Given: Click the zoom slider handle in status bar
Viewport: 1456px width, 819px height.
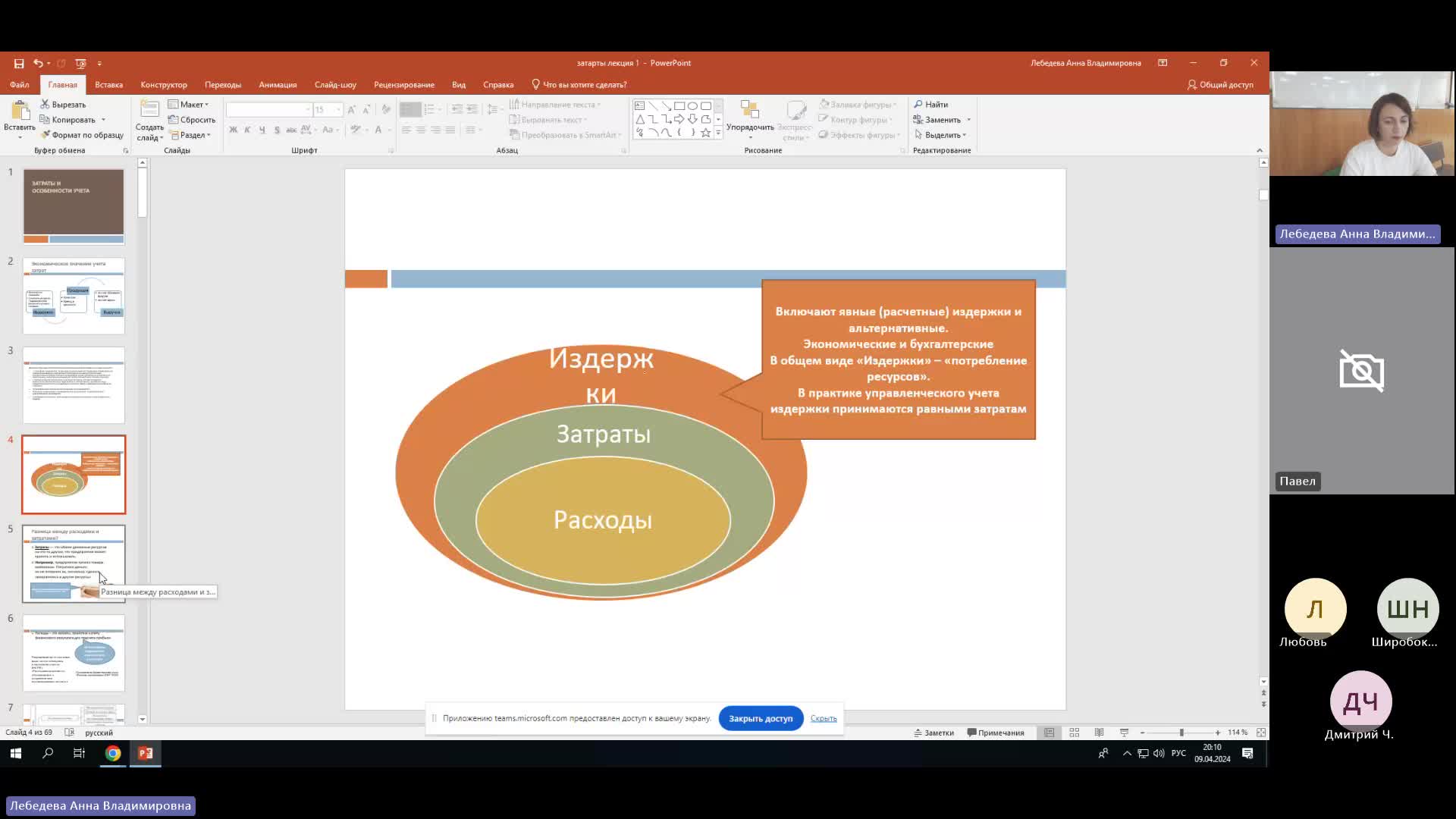Looking at the screenshot, I should [x=1181, y=733].
